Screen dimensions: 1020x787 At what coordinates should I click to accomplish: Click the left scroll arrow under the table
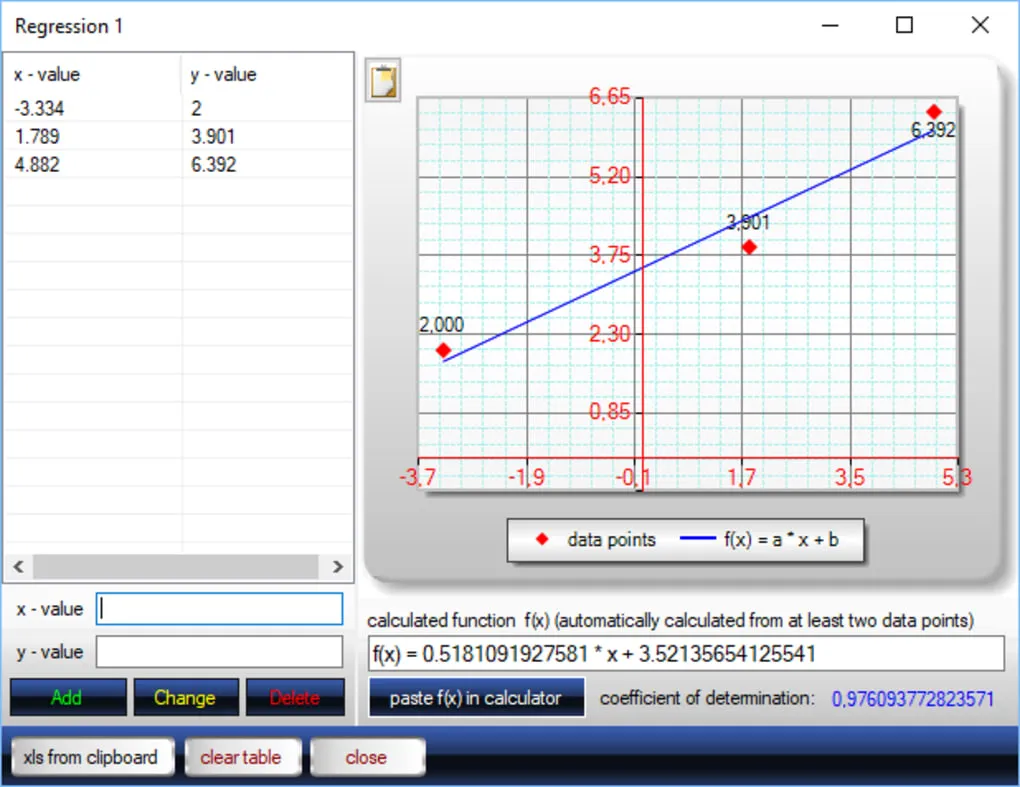coord(18,567)
